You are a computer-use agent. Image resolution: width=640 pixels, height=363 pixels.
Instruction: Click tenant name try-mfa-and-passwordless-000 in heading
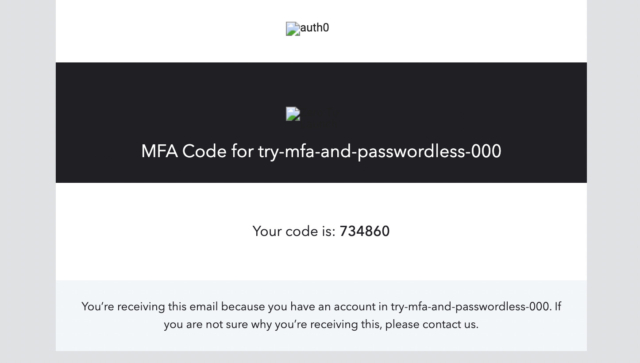pos(380,152)
